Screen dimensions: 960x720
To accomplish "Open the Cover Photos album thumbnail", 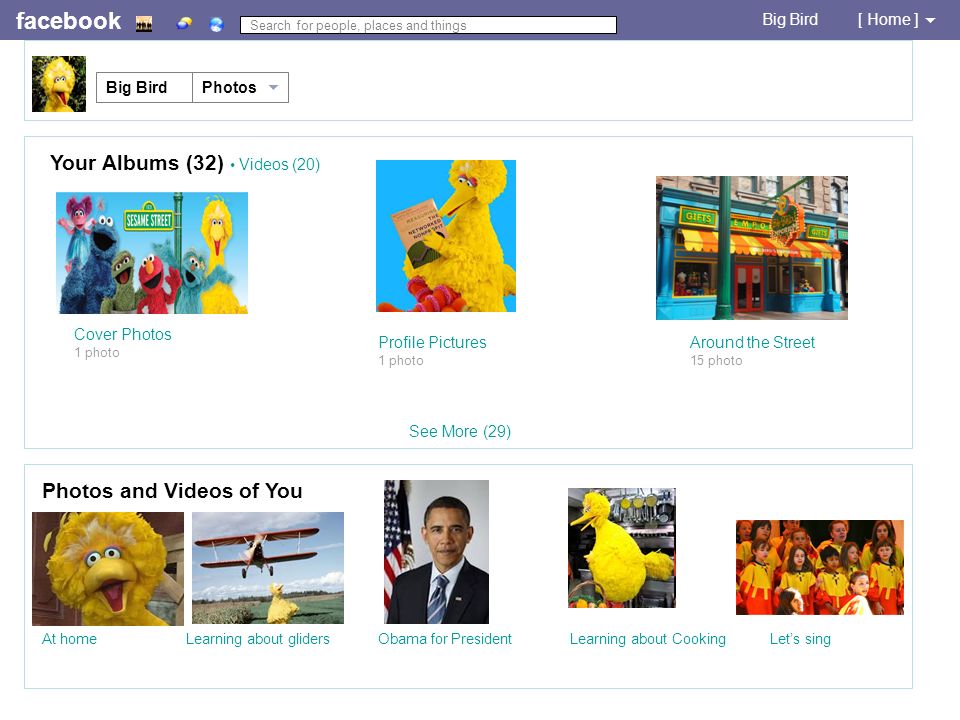I will point(152,253).
